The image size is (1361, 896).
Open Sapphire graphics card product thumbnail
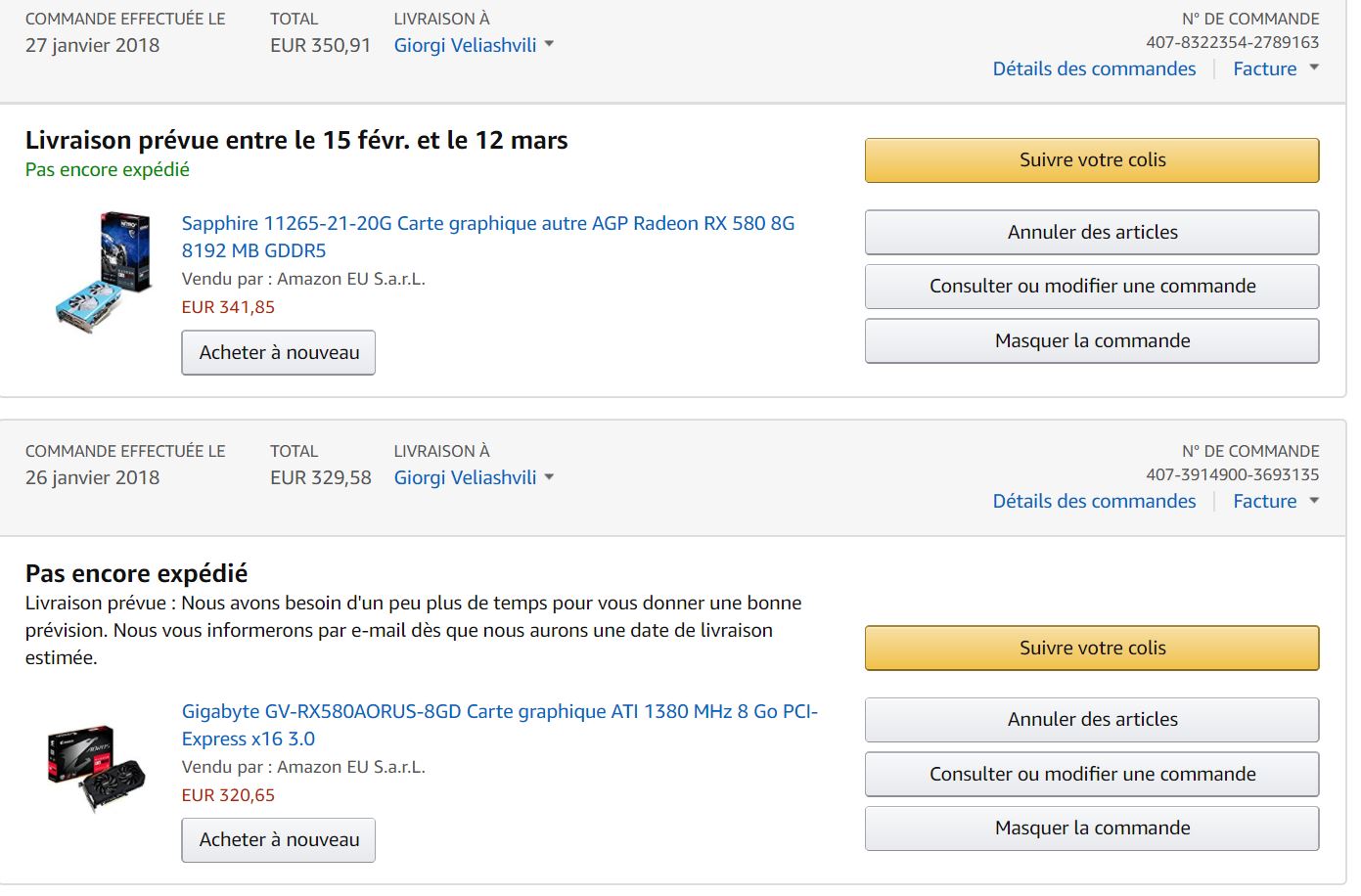click(104, 272)
